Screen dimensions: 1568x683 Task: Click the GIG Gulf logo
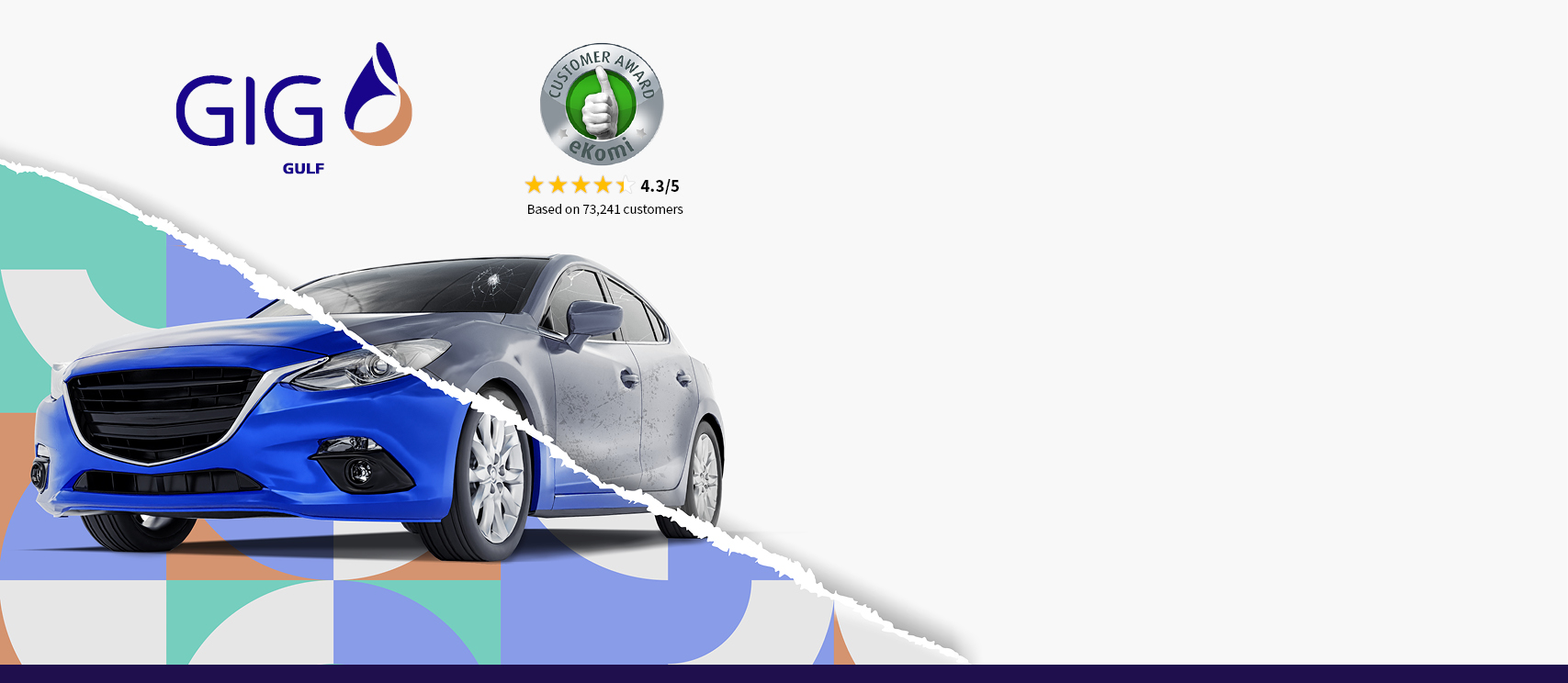coord(294,107)
